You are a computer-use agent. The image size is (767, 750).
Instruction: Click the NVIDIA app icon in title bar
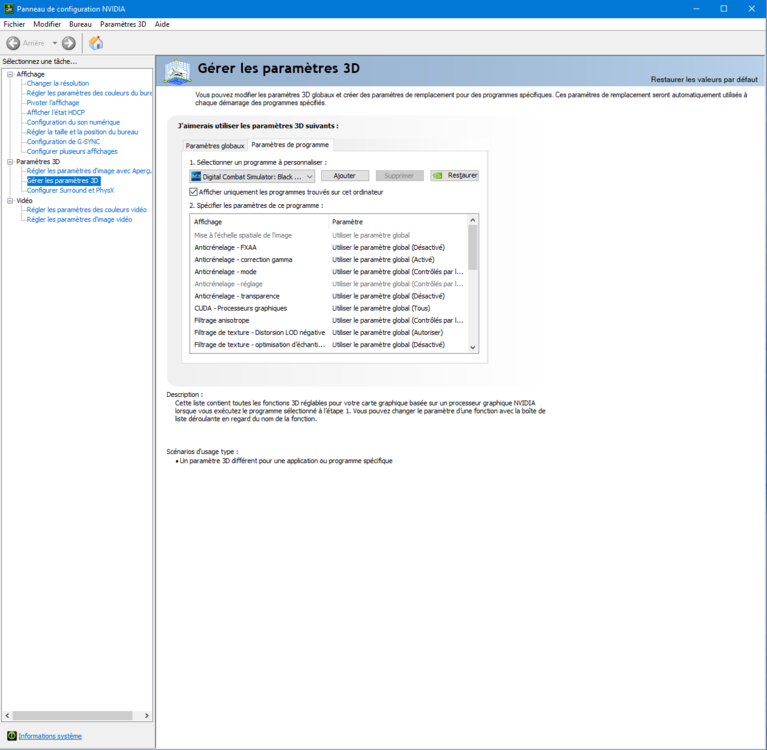point(9,9)
